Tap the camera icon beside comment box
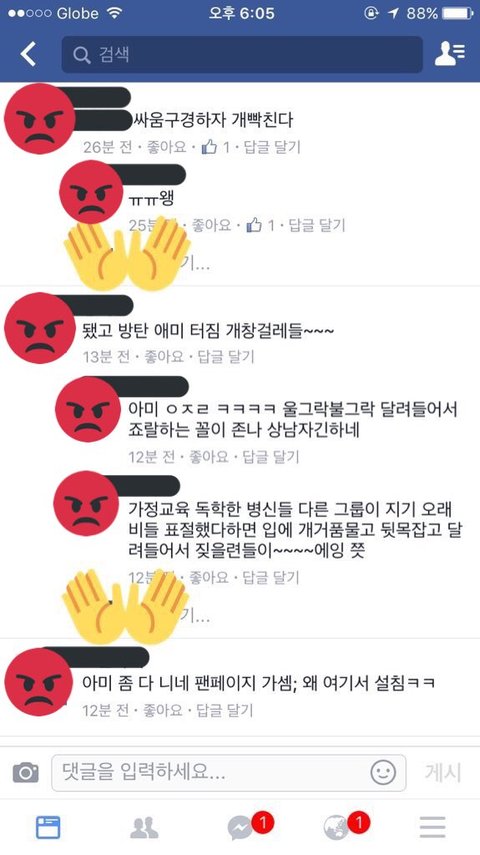480x855 pixels. point(26,772)
